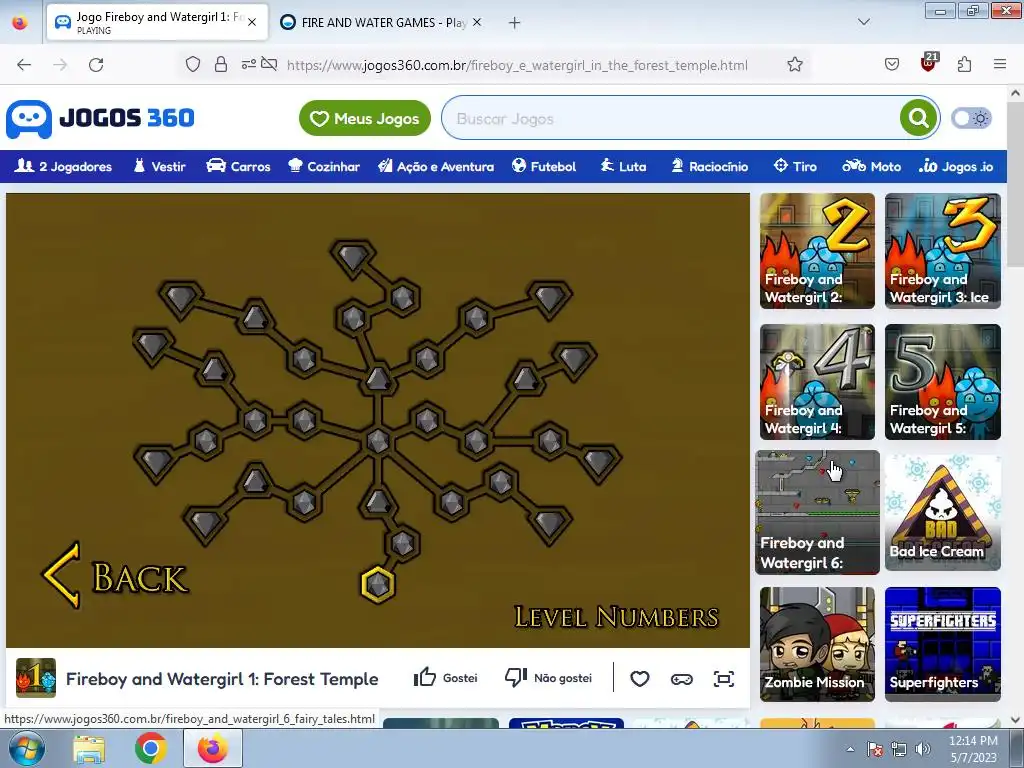Click the Save to Pocket icon
Image resolution: width=1024 pixels, height=768 pixels.
[891, 64]
